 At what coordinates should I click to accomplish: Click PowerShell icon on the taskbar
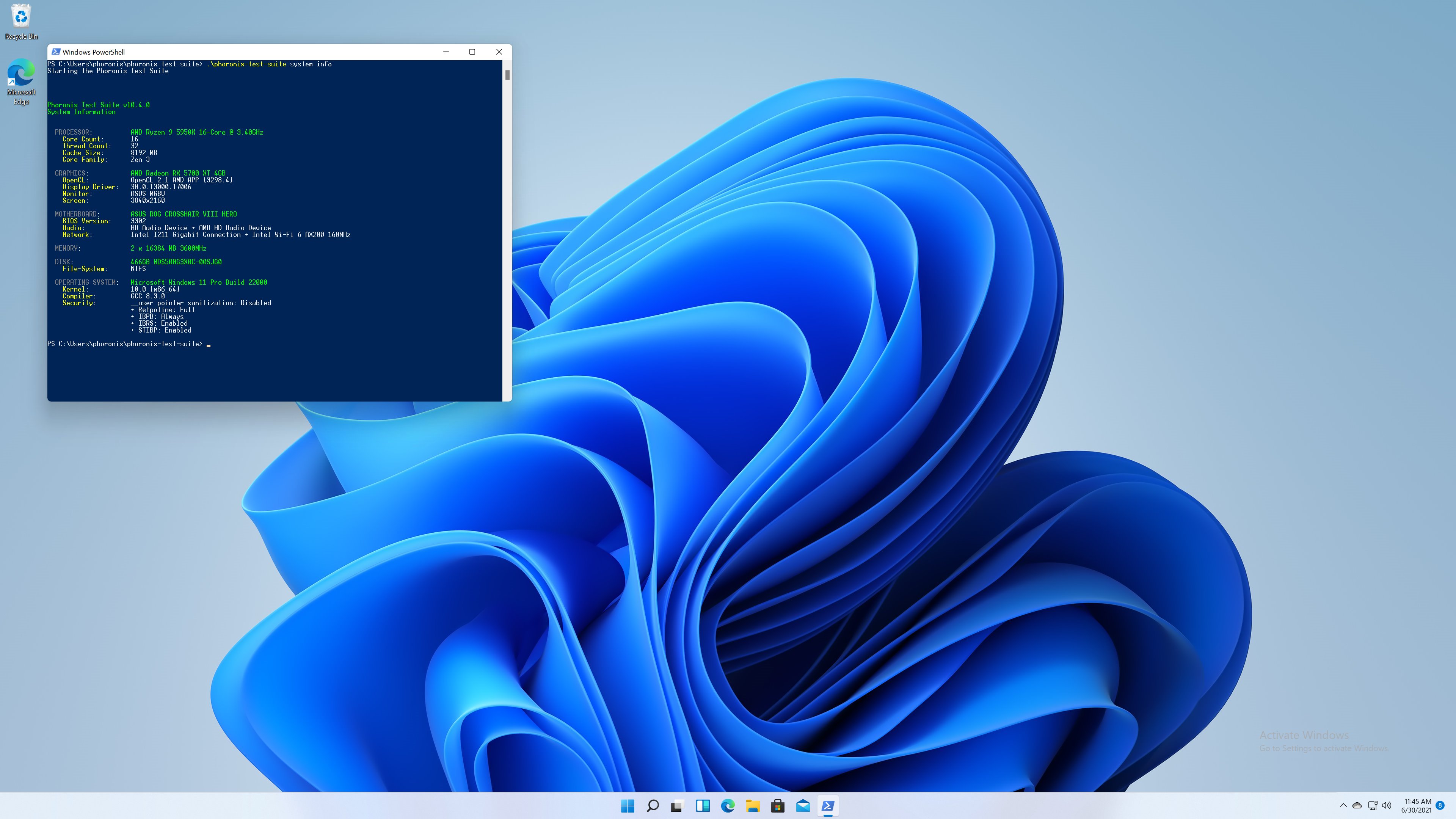point(828,806)
